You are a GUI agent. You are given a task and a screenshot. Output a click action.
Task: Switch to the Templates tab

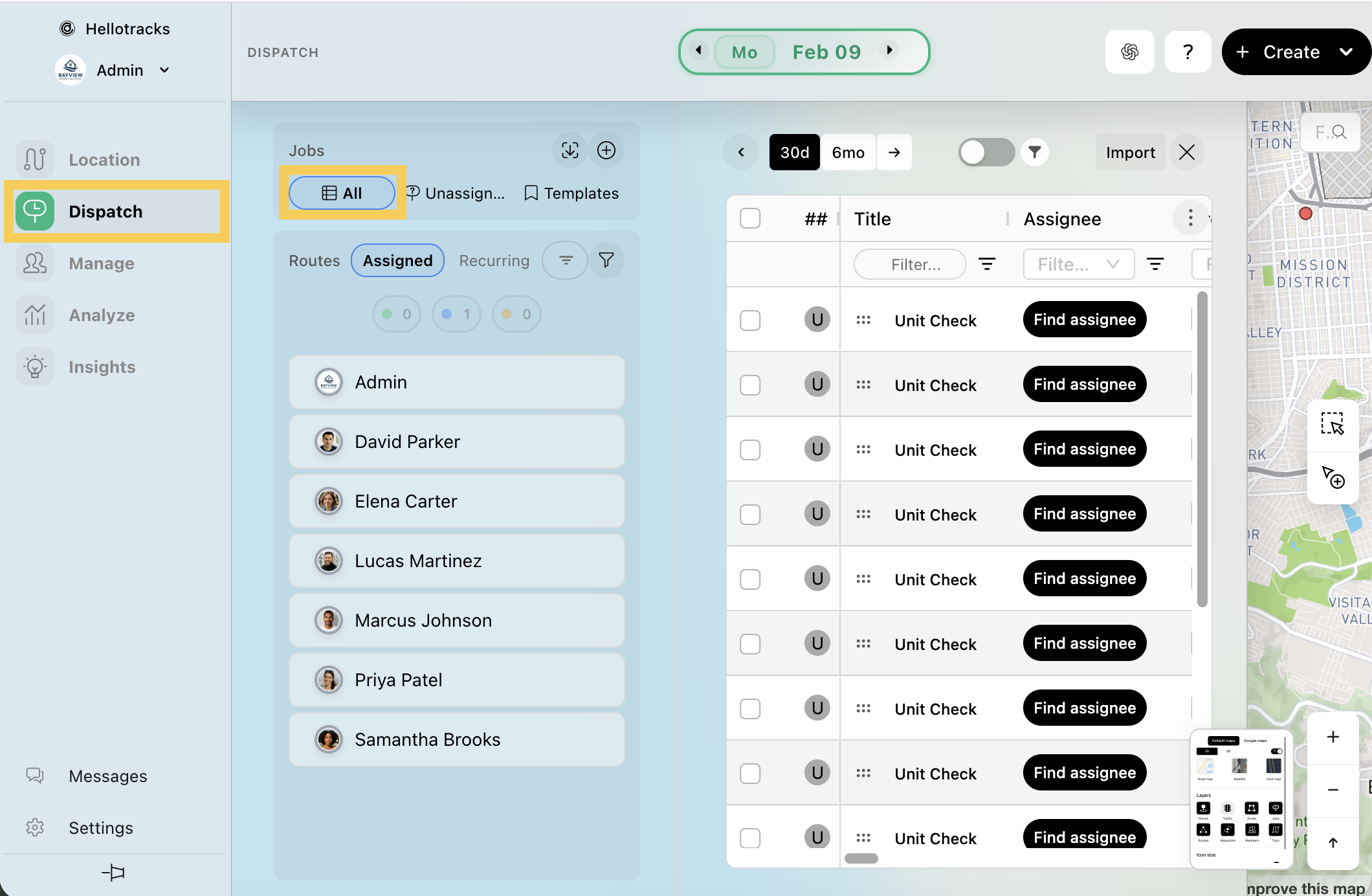571,193
